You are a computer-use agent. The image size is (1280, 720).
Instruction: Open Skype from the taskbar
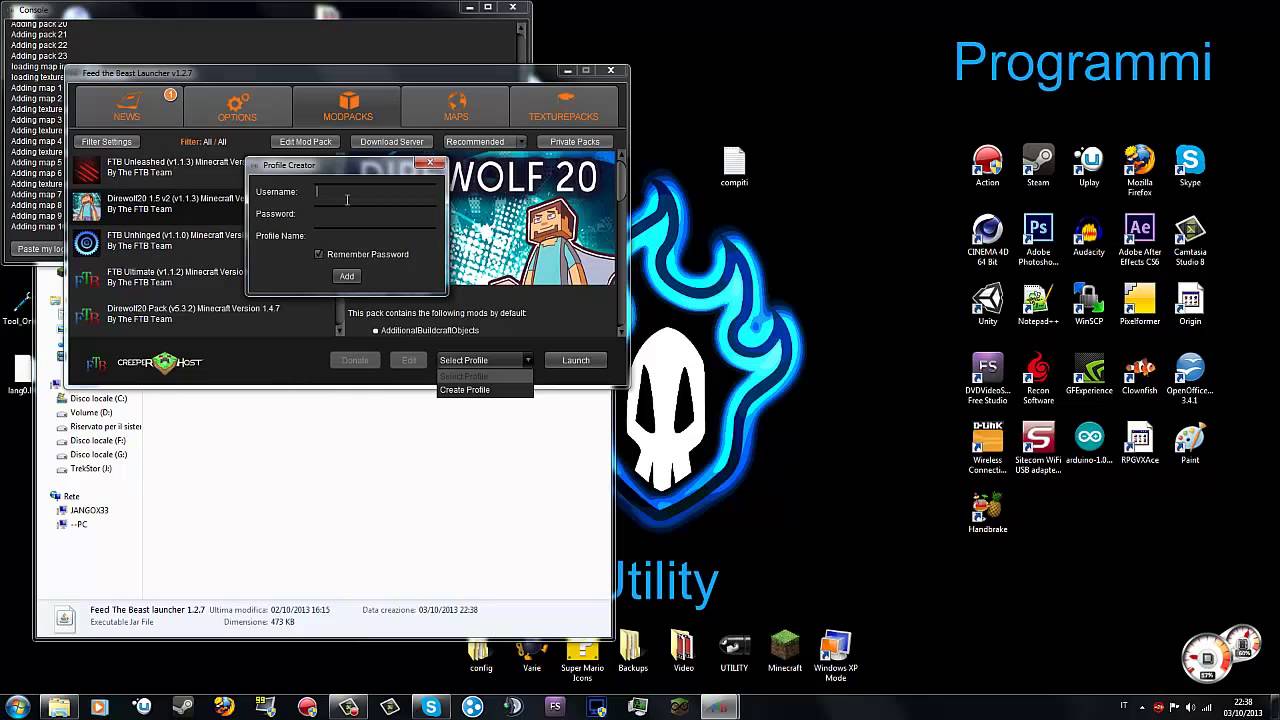pyautogui.click(x=431, y=707)
